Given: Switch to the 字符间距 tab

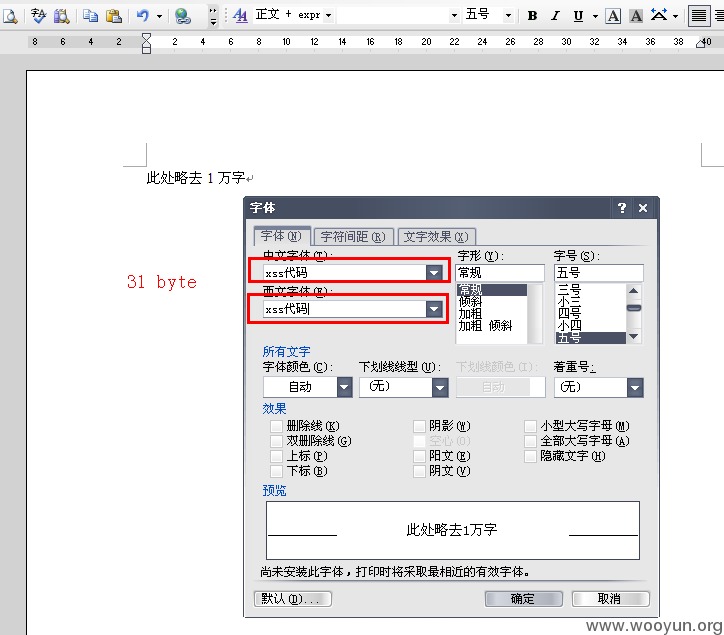Looking at the screenshot, I should pyautogui.click(x=353, y=237).
